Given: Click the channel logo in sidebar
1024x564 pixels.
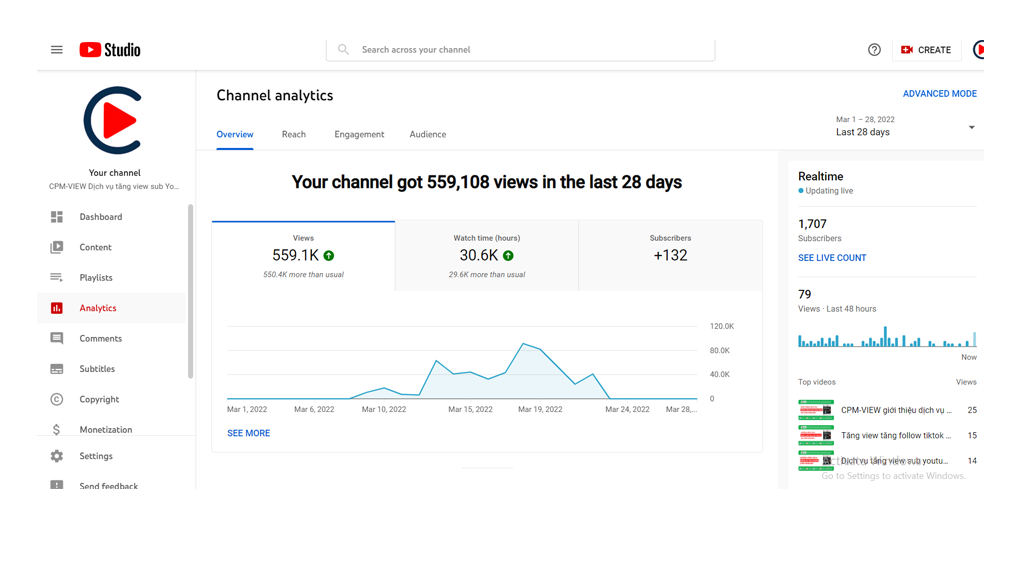Looking at the screenshot, I should tap(114, 120).
